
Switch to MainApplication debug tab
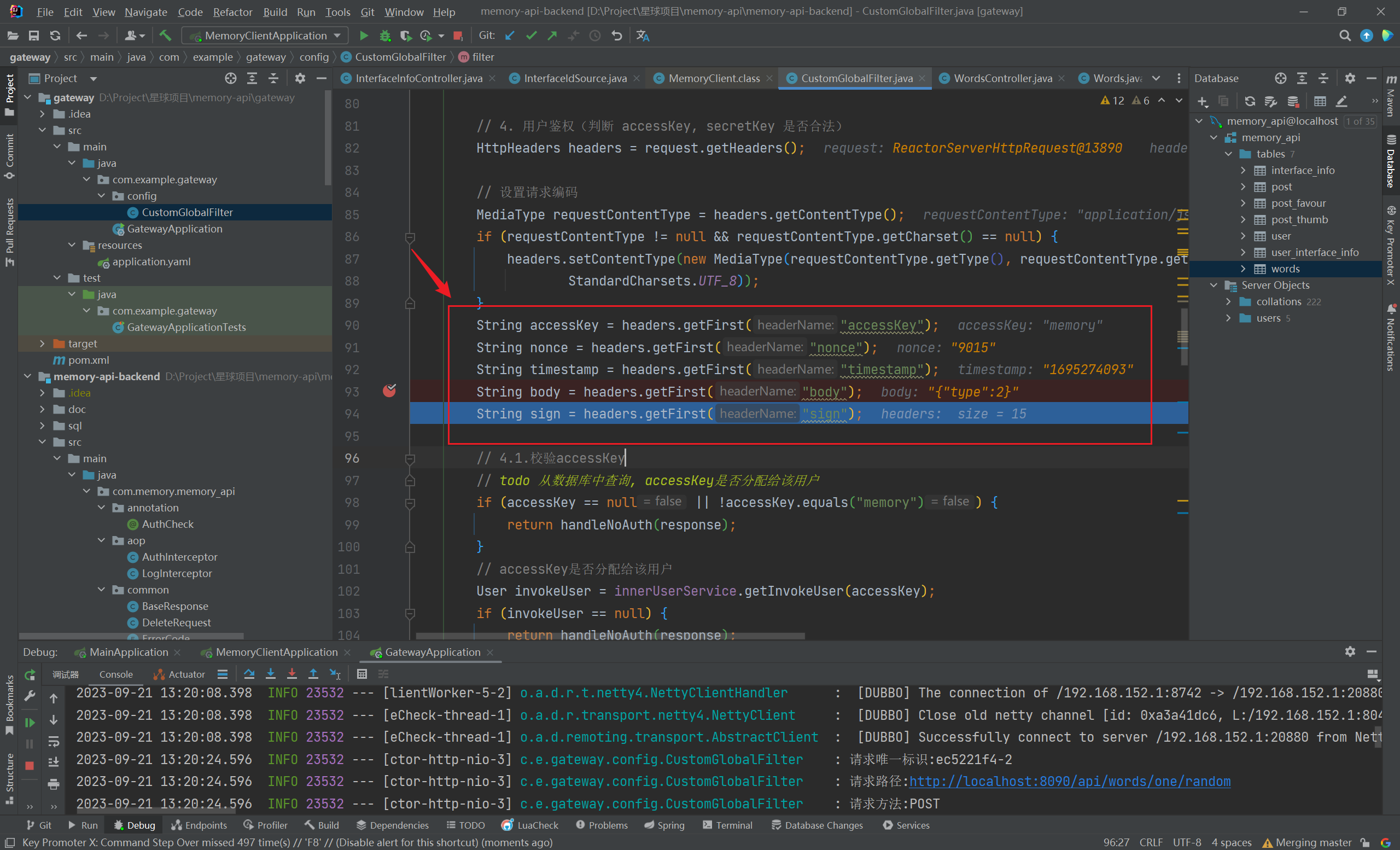[x=129, y=653]
